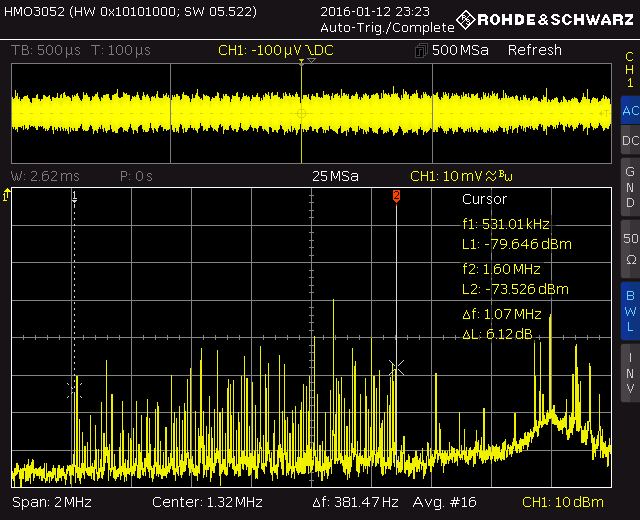Select the TB: 500 µs timebase readout
The height and width of the screenshot is (520, 640).
(x=46, y=50)
